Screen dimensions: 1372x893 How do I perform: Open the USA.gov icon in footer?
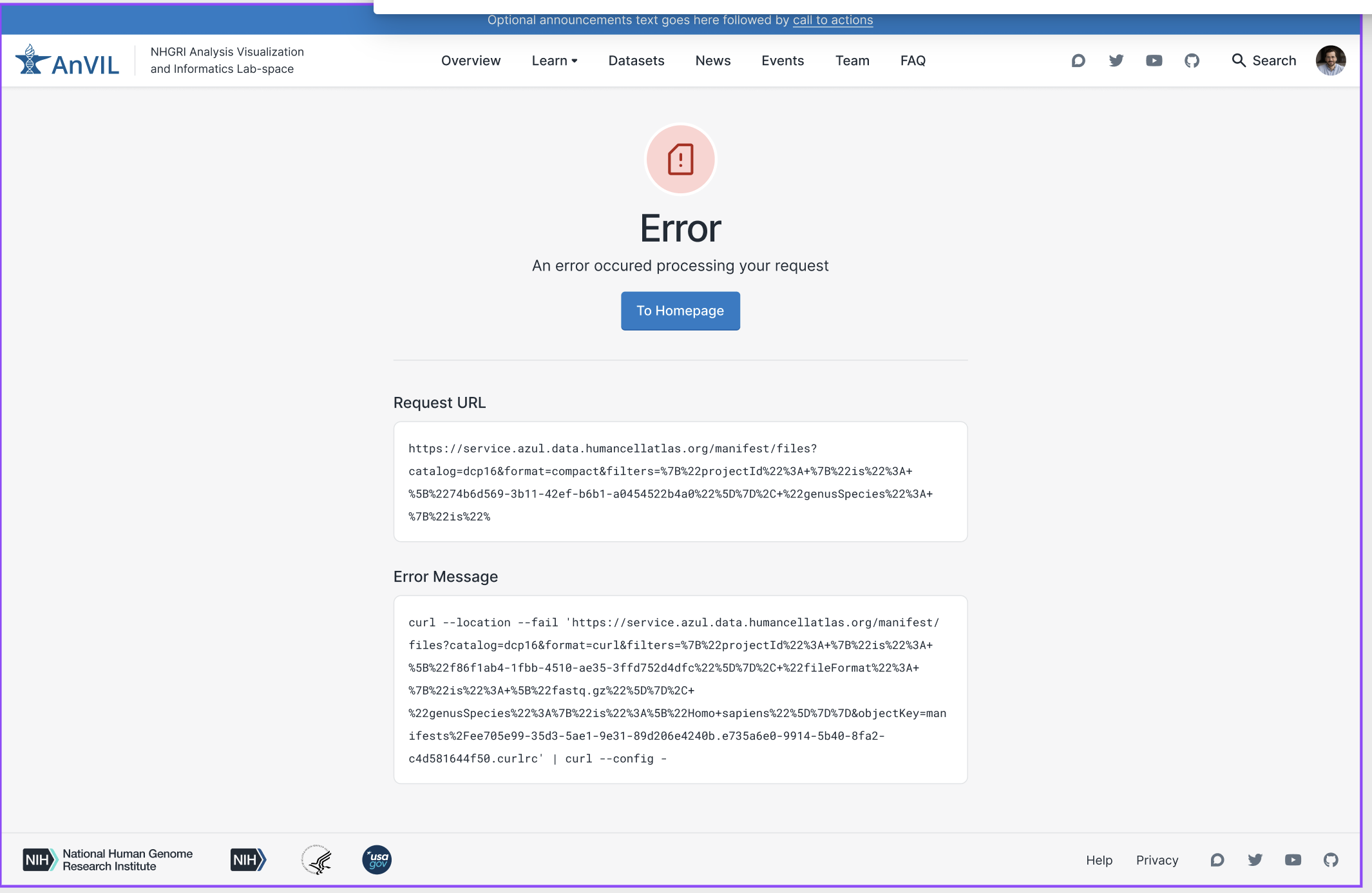point(377,859)
